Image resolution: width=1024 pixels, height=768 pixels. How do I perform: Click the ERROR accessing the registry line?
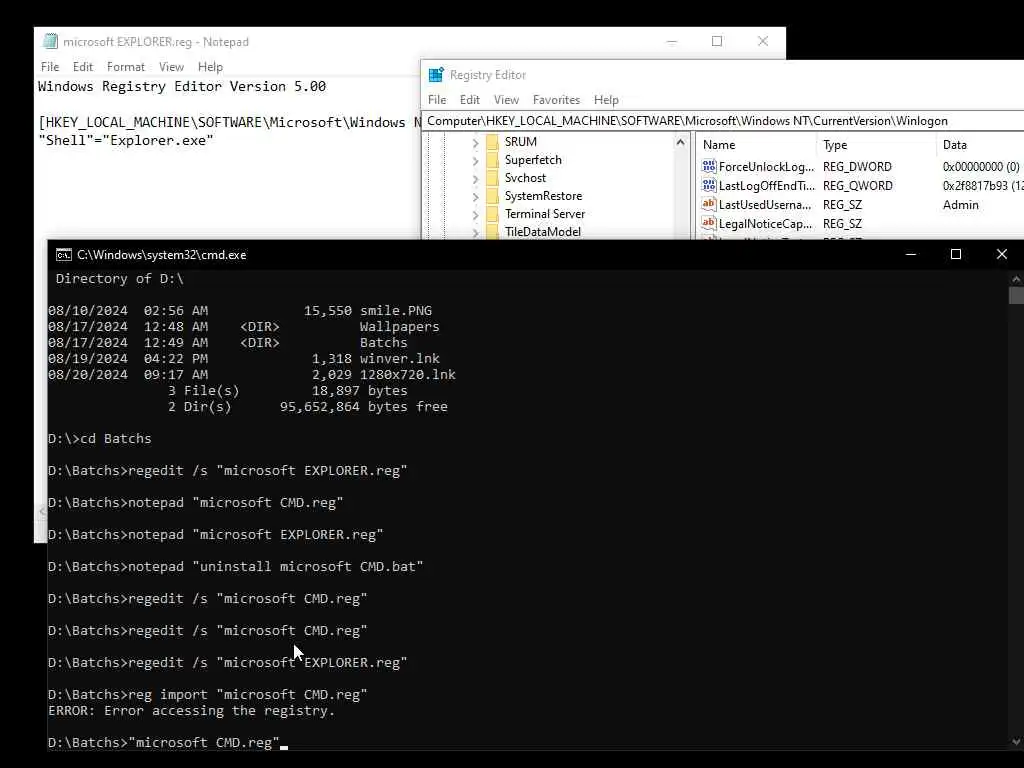191,711
